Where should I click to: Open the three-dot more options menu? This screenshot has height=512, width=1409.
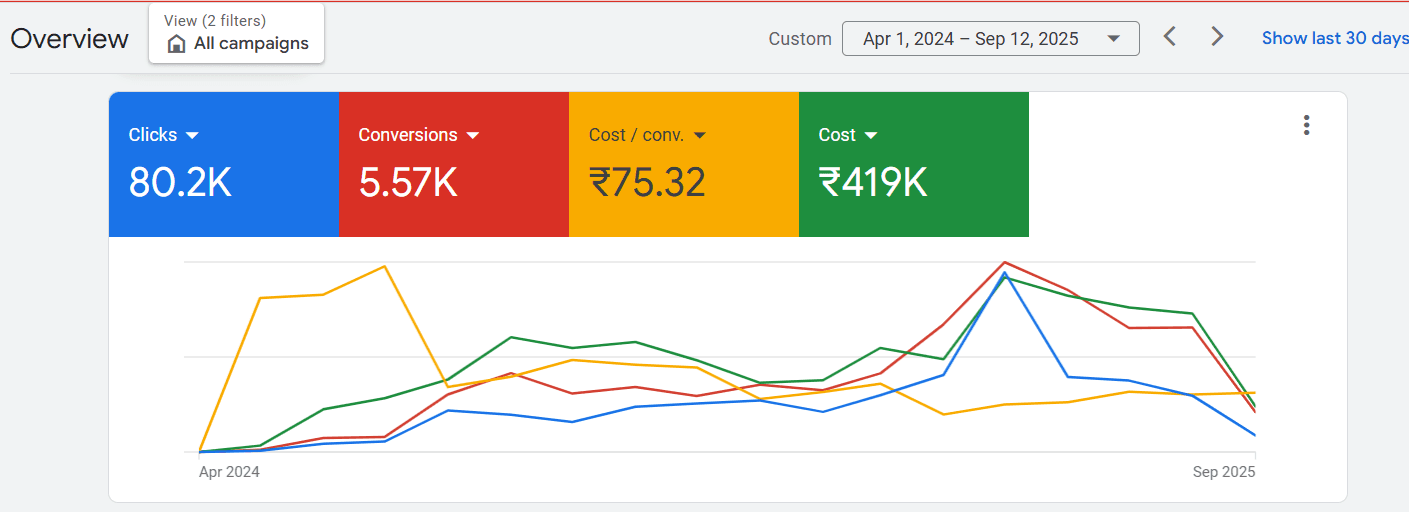click(x=1306, y=125)
